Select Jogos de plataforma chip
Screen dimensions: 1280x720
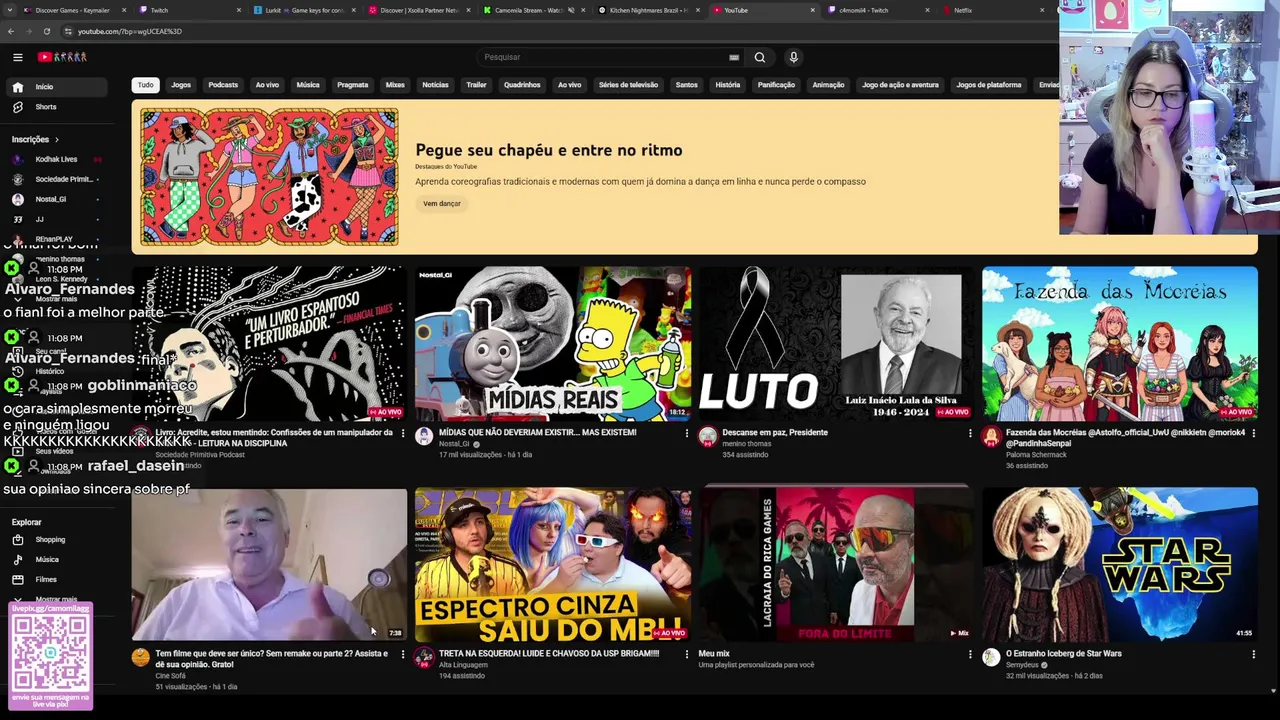pyautogui.click(x=989, y=85)
